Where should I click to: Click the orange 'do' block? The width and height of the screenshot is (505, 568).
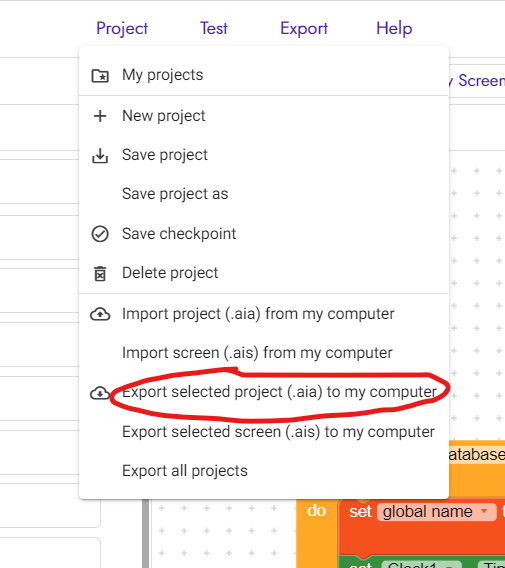coord(317,511)
